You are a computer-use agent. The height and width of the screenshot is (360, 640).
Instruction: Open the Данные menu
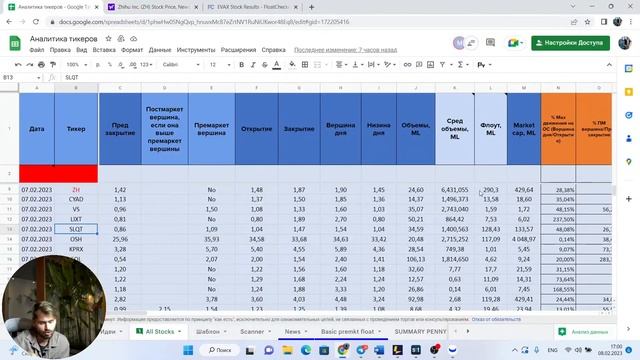click(160, 50)
